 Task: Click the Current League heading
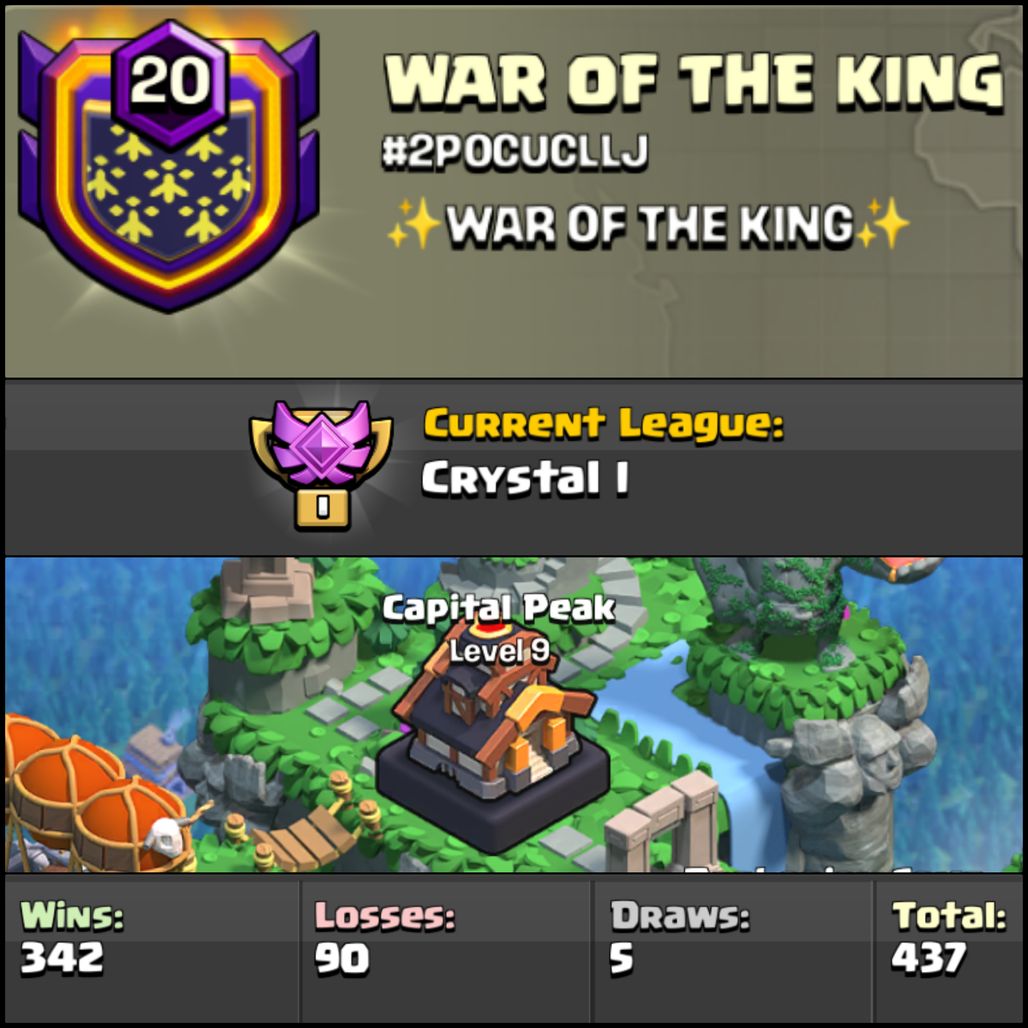click(x=603, y=423)
